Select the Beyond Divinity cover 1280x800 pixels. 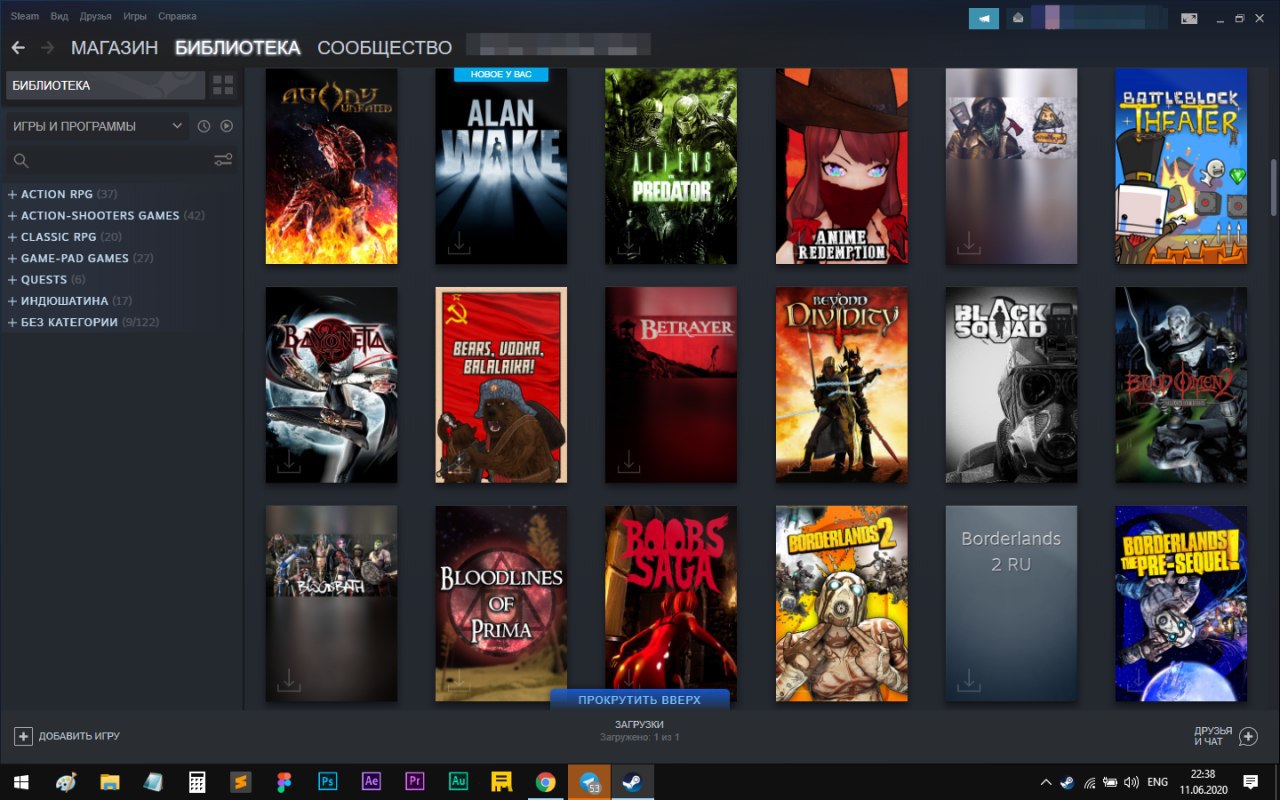click(x=842, y=385)
